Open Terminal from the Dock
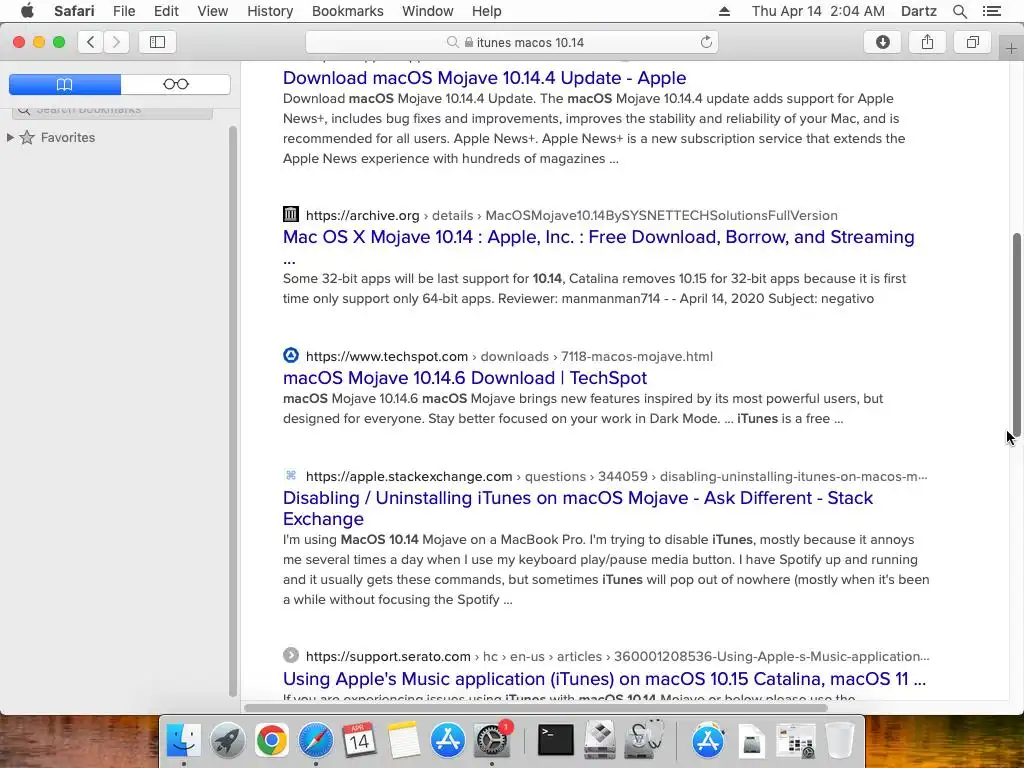 tap(556, 741)
